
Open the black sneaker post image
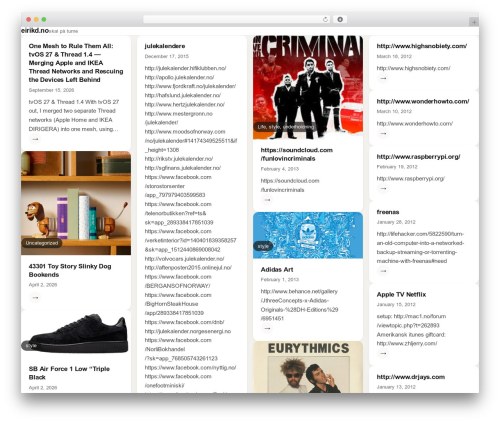tap(76, 333)
